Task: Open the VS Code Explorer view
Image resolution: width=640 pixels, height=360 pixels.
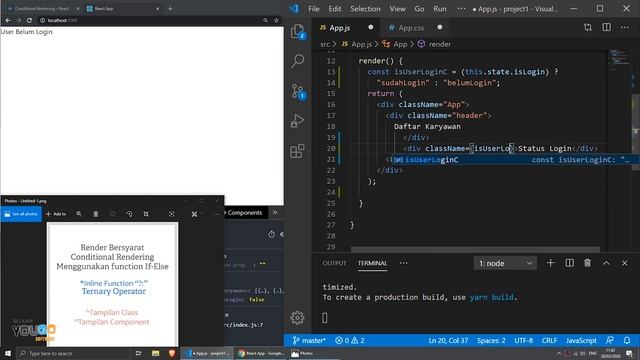Action: (x=298, y=31)
